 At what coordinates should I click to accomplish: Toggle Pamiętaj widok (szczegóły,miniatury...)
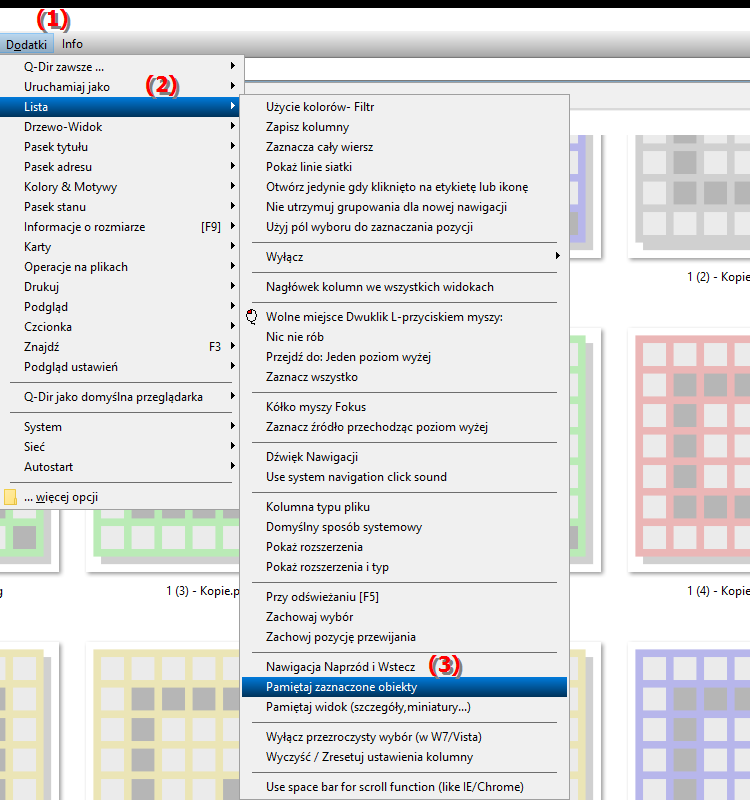point(404,707)
